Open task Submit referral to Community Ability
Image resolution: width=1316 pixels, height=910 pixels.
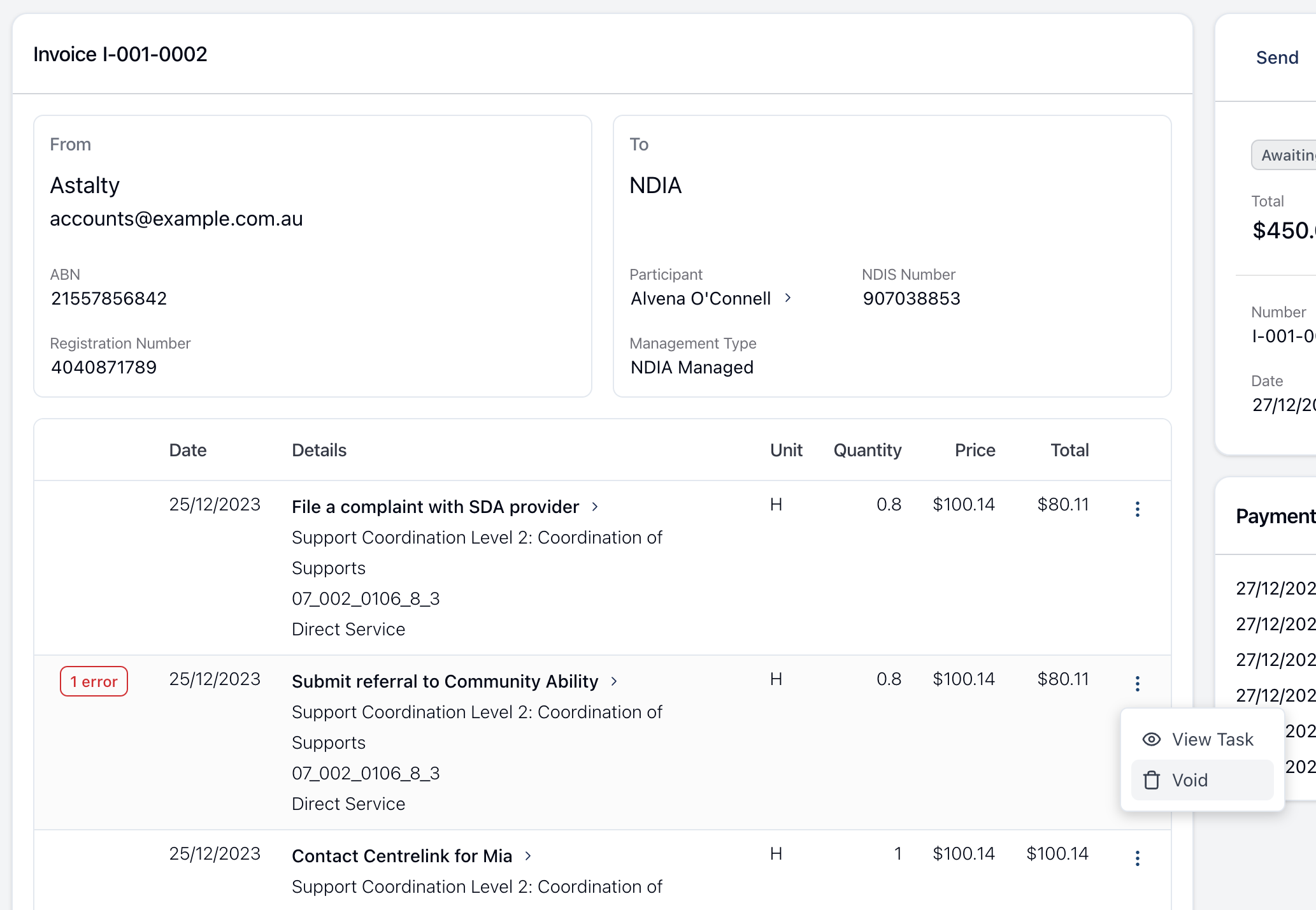click(x=445, y=681)
